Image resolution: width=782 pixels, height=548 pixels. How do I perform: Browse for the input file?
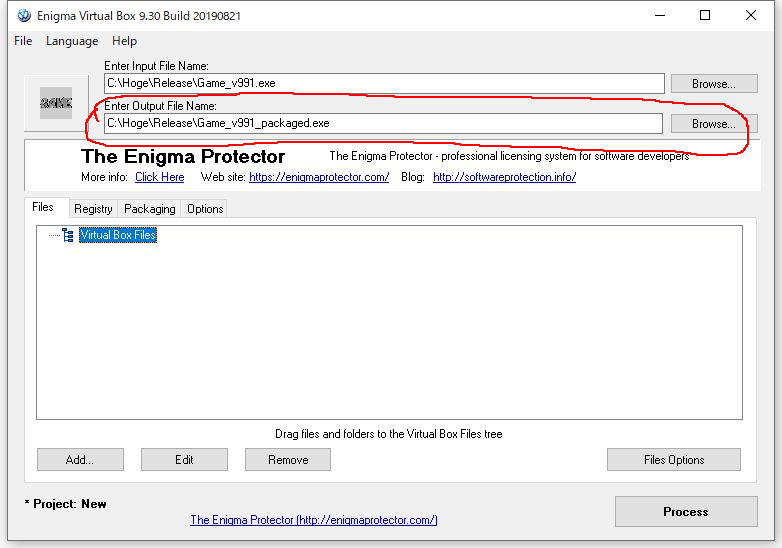[714, 84]
